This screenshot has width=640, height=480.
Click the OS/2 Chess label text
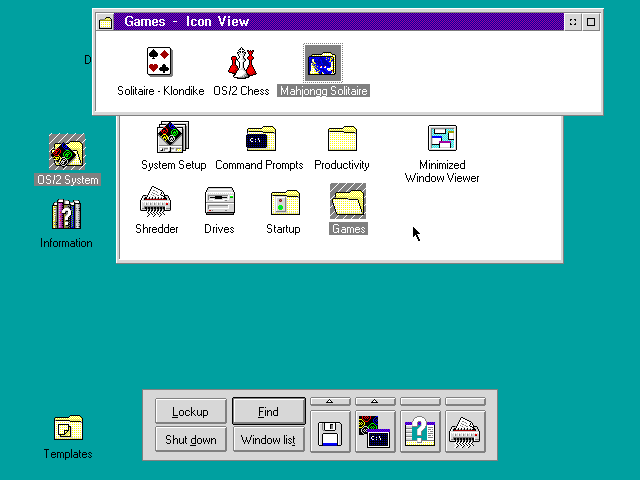(241, 91)
